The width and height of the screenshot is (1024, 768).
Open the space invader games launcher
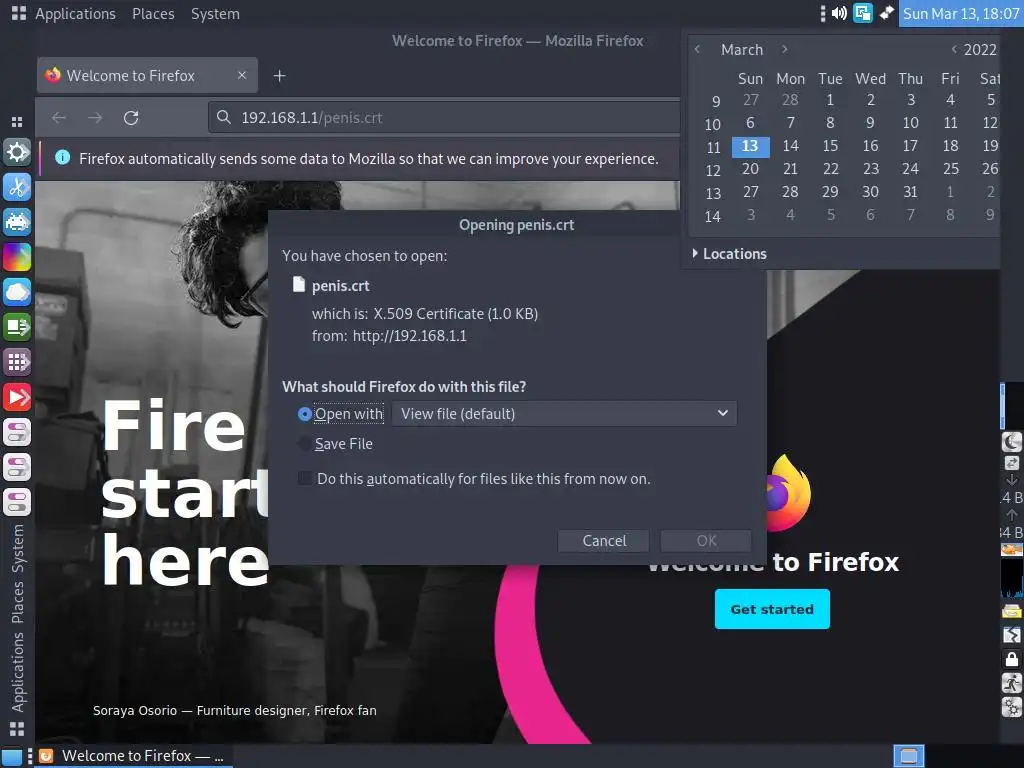coord(17,222)
